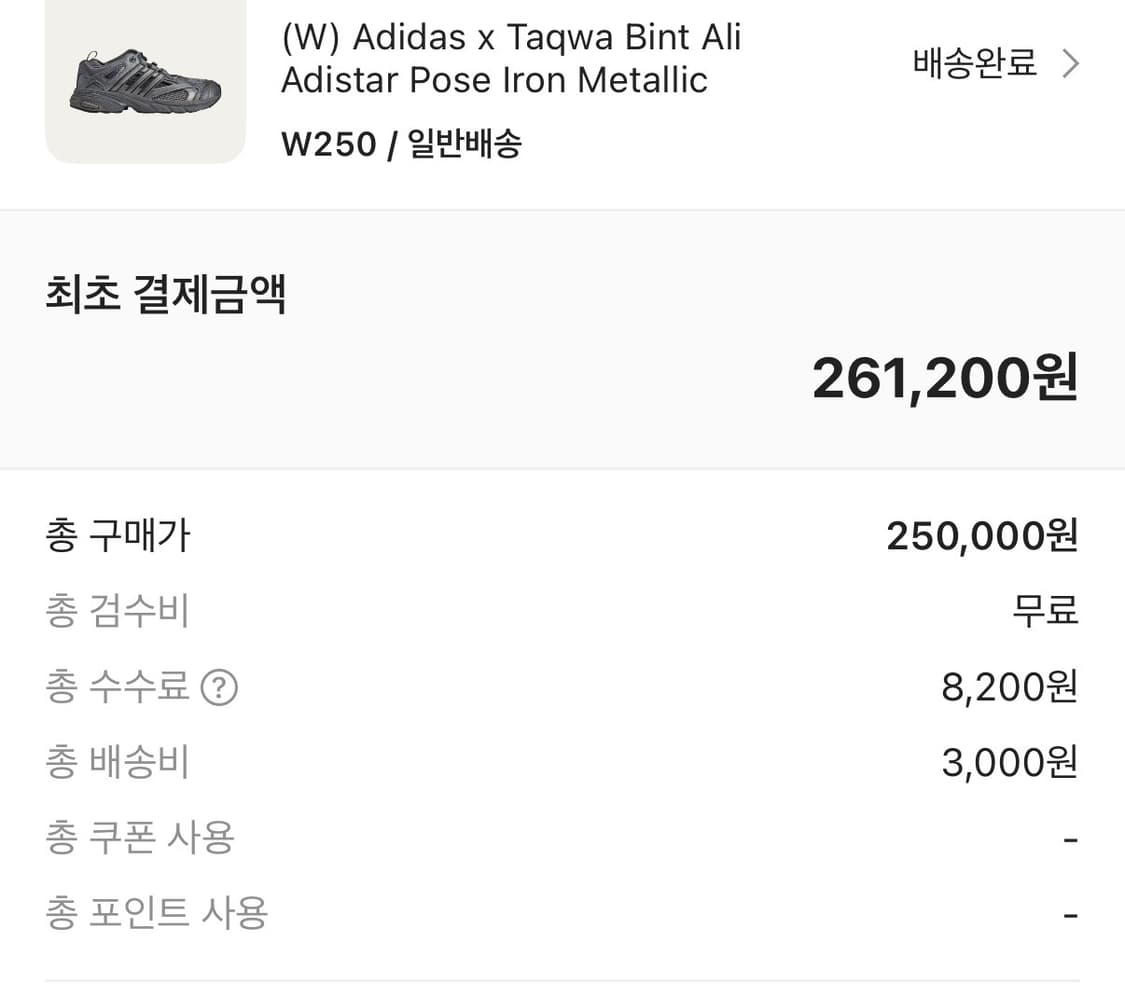Select the 총 쿠폰 사용 coupon row
The image size is (1125, 997).
(x=140, y=837)
